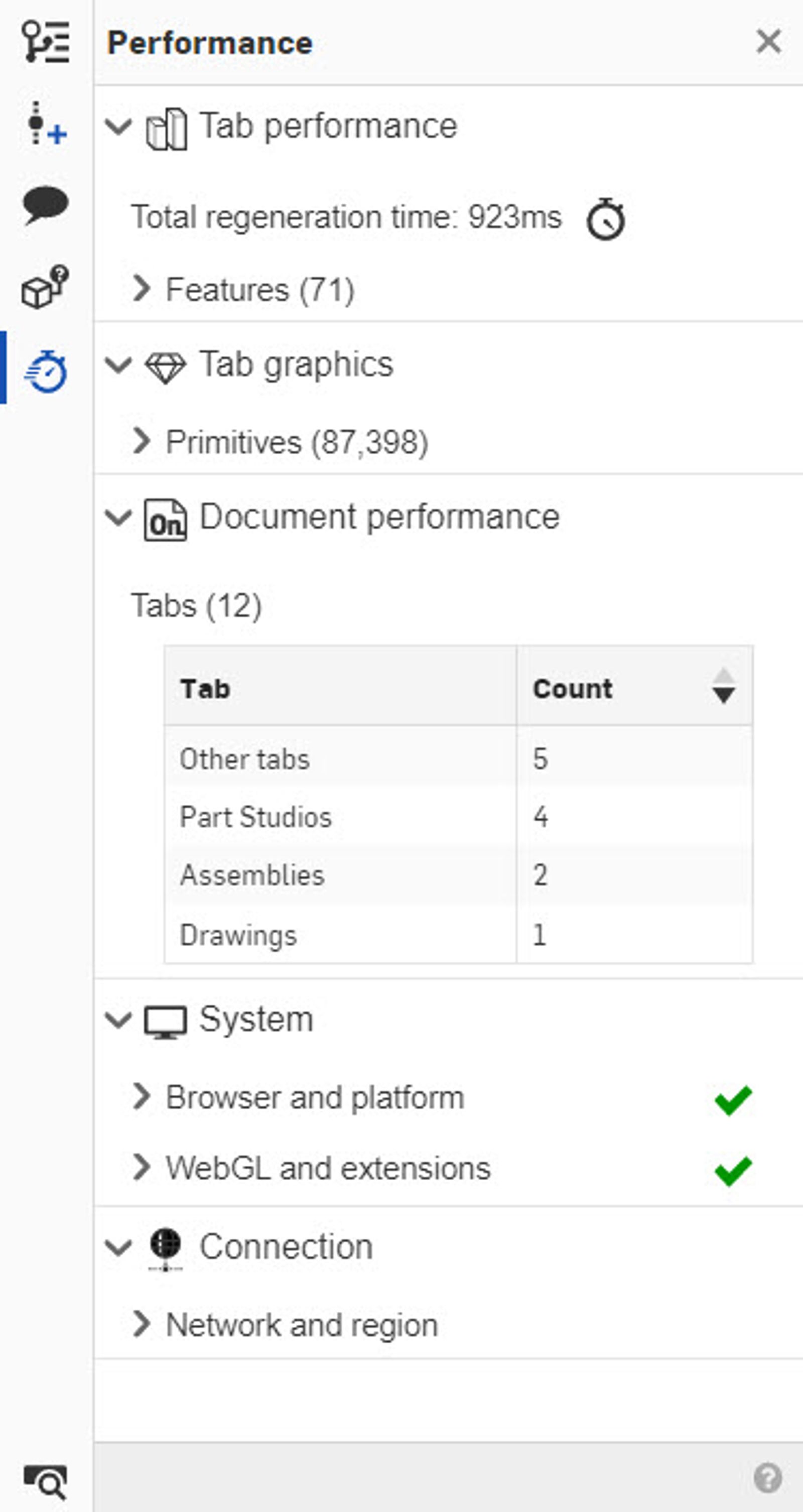Sort the table by Count column
Viewport: 803px width, 1512px height.
(x=723, y=686)
